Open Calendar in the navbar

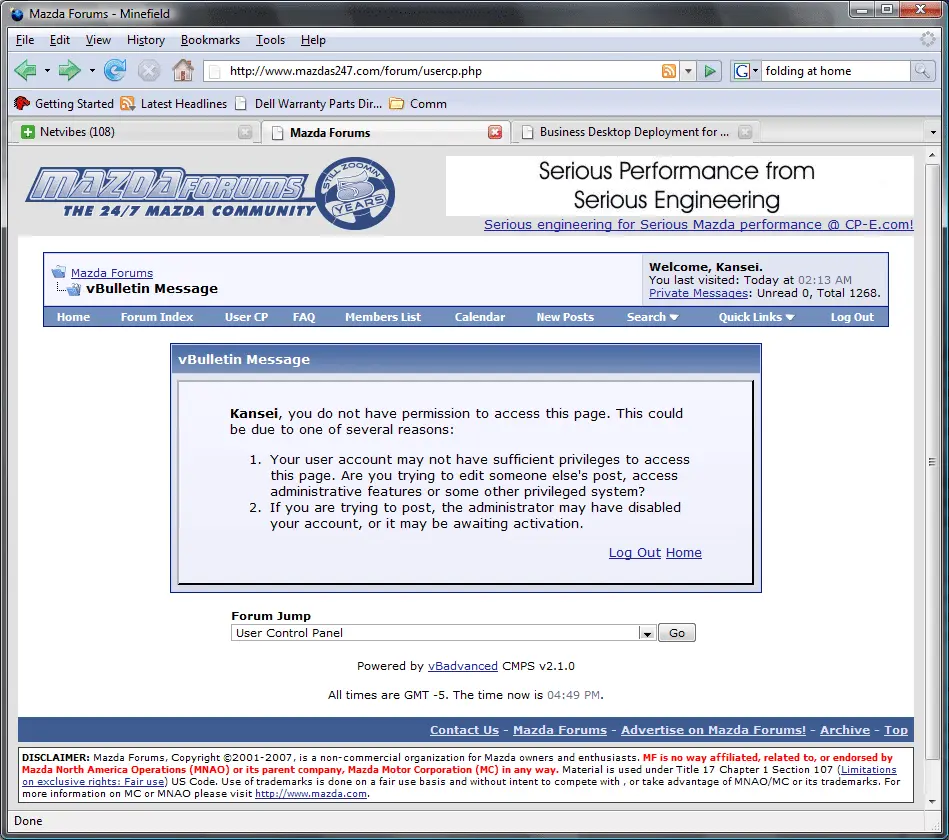tap(480, 317)
